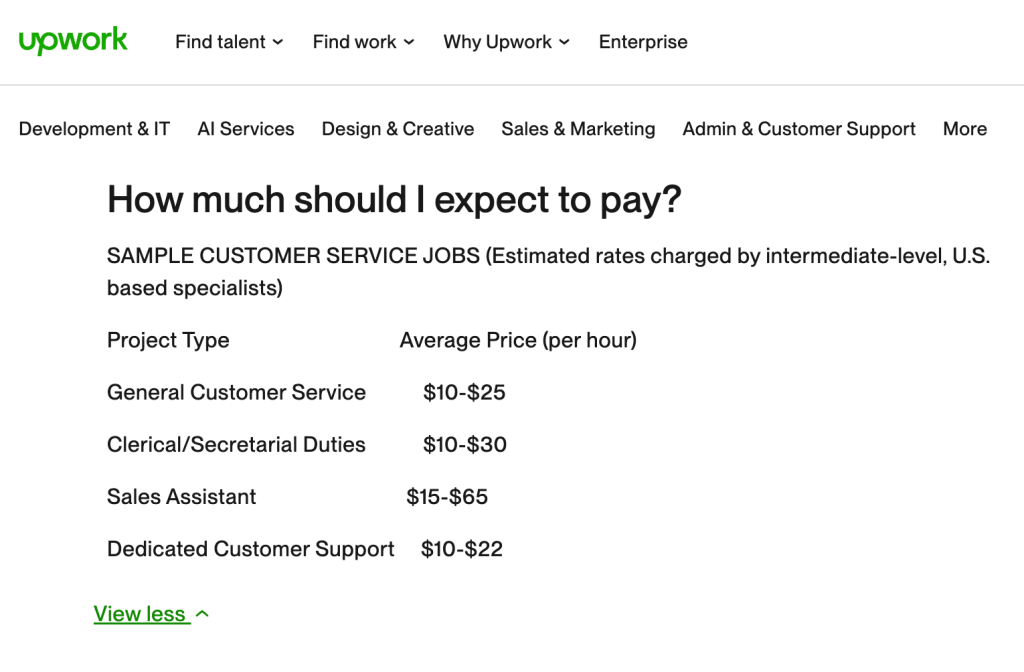Select the AI Services category
Viewport: 1024px width, 672px height.
pyautogui.click(x=246, y=129)
